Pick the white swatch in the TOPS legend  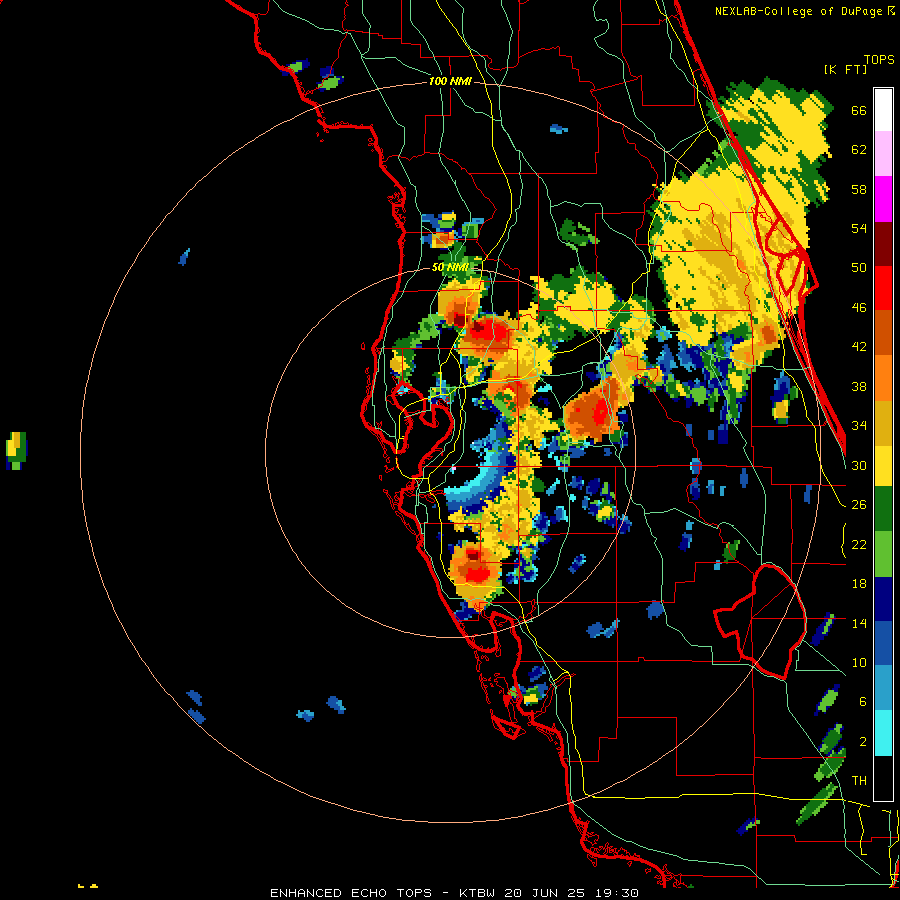point(883,110)
